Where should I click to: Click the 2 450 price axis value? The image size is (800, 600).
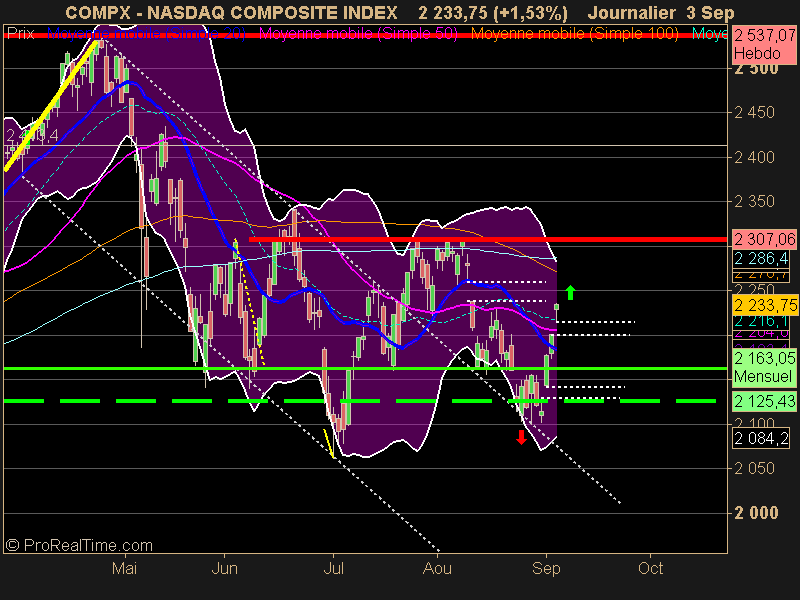754,112
